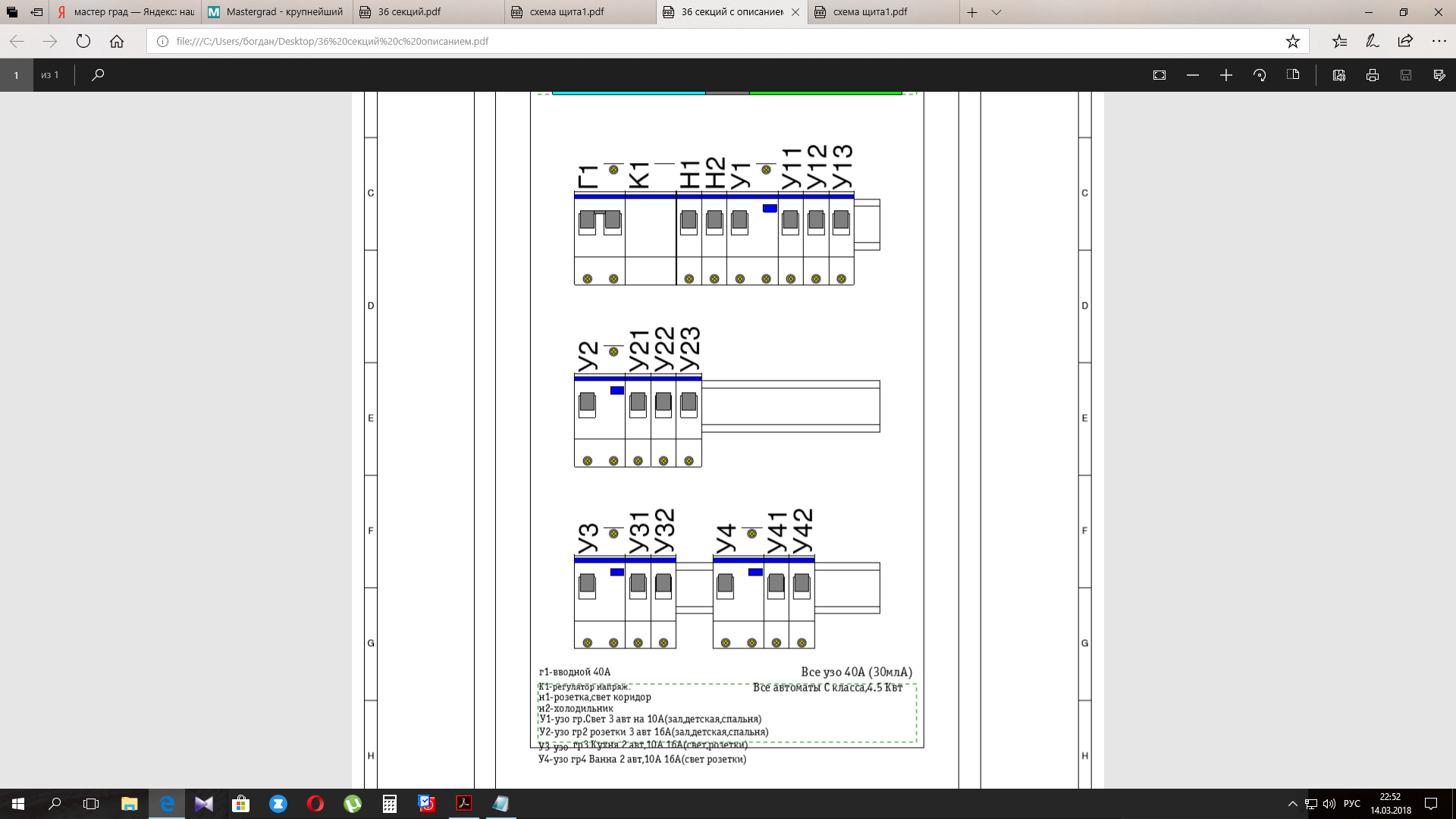Viewport: 1456px width, 819px height.
Task: Start Read aloud for the PDF
Action: click(x=1339, y=75)
